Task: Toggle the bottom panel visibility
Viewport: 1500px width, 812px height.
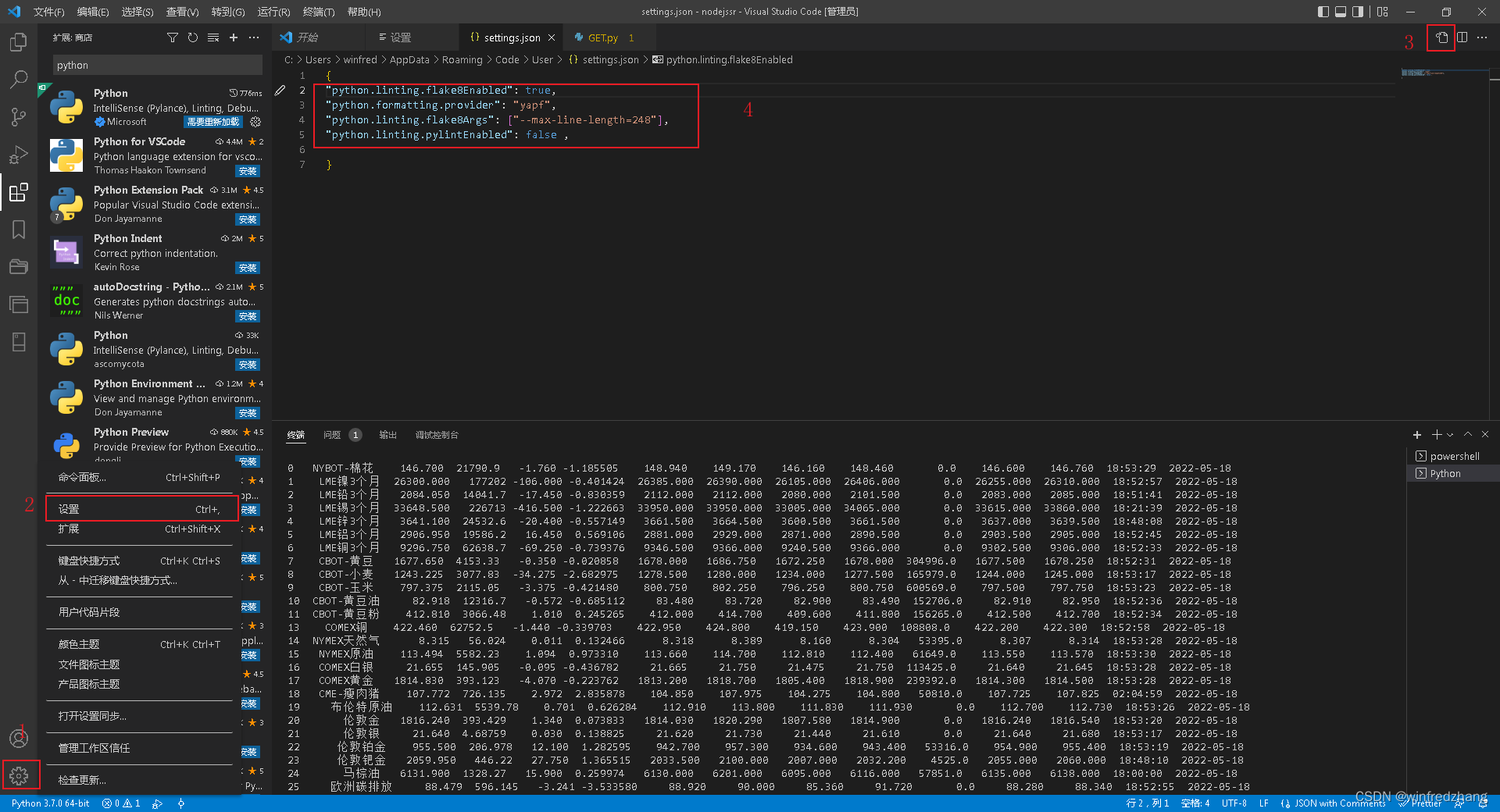Action: (x=1341, y=12)
